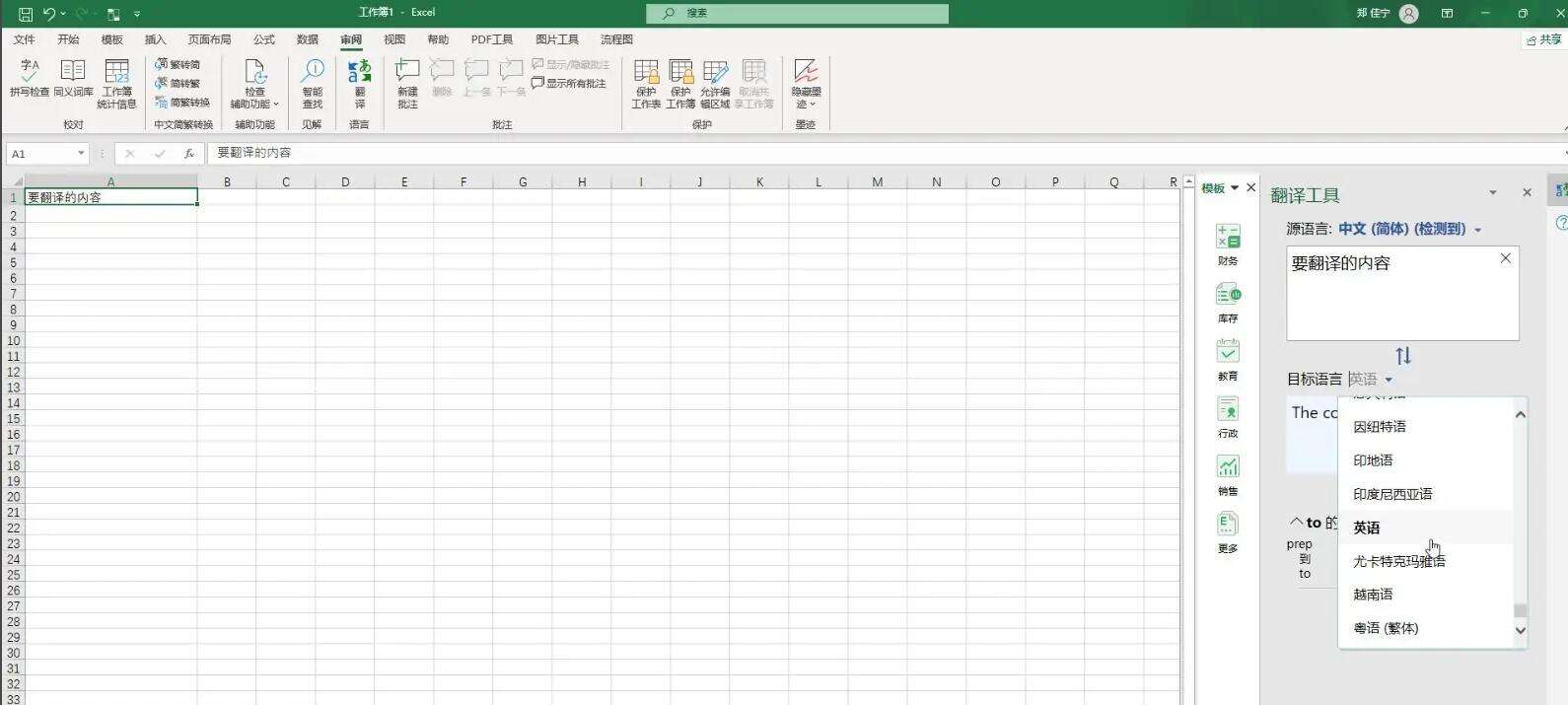The image size is (1568, 705).
Task: Click the language list scroll-down arrow
Action: [1520, 631]
